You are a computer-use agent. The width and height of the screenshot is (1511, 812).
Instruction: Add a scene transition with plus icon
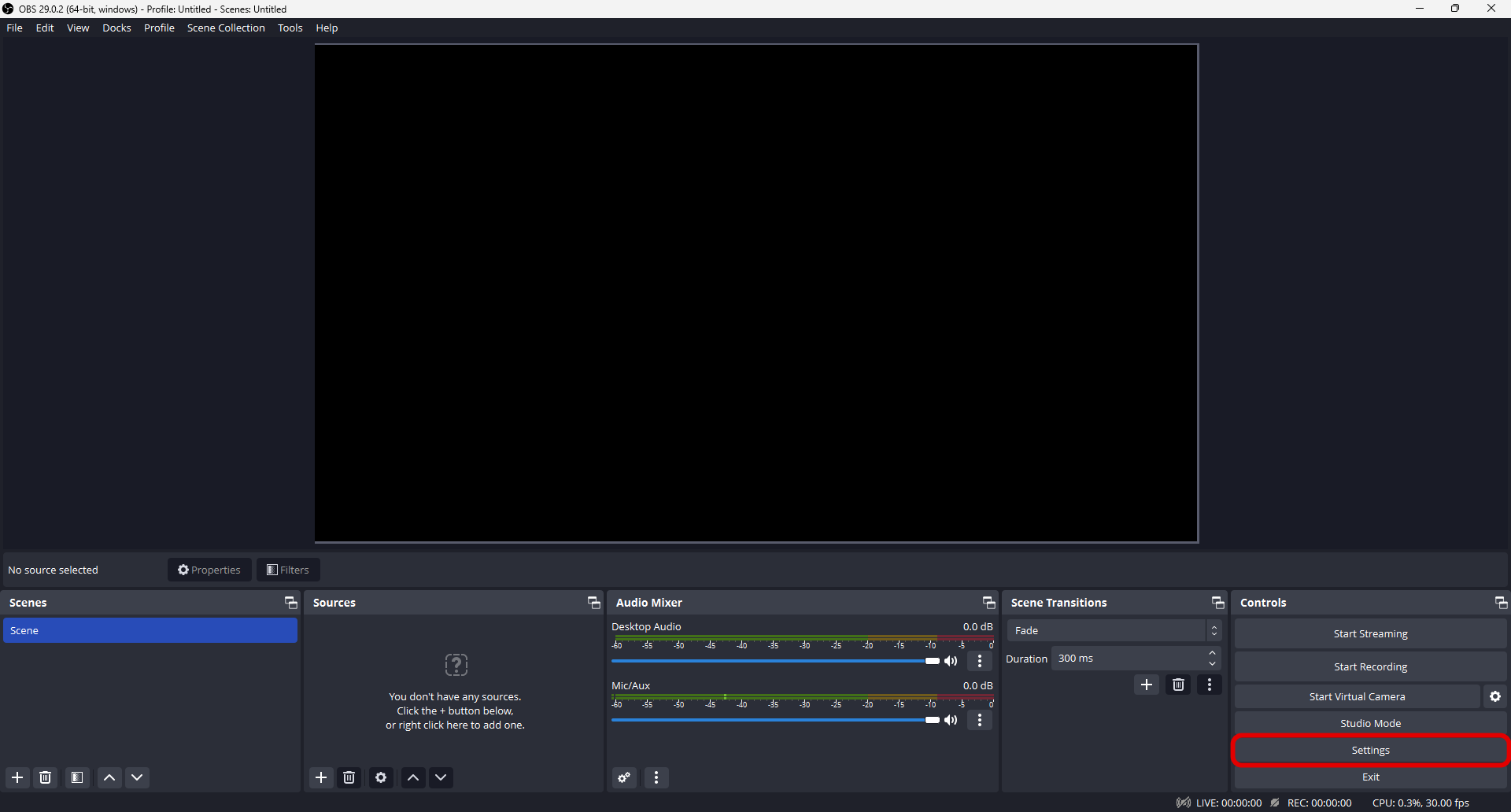click(1147, 685)
